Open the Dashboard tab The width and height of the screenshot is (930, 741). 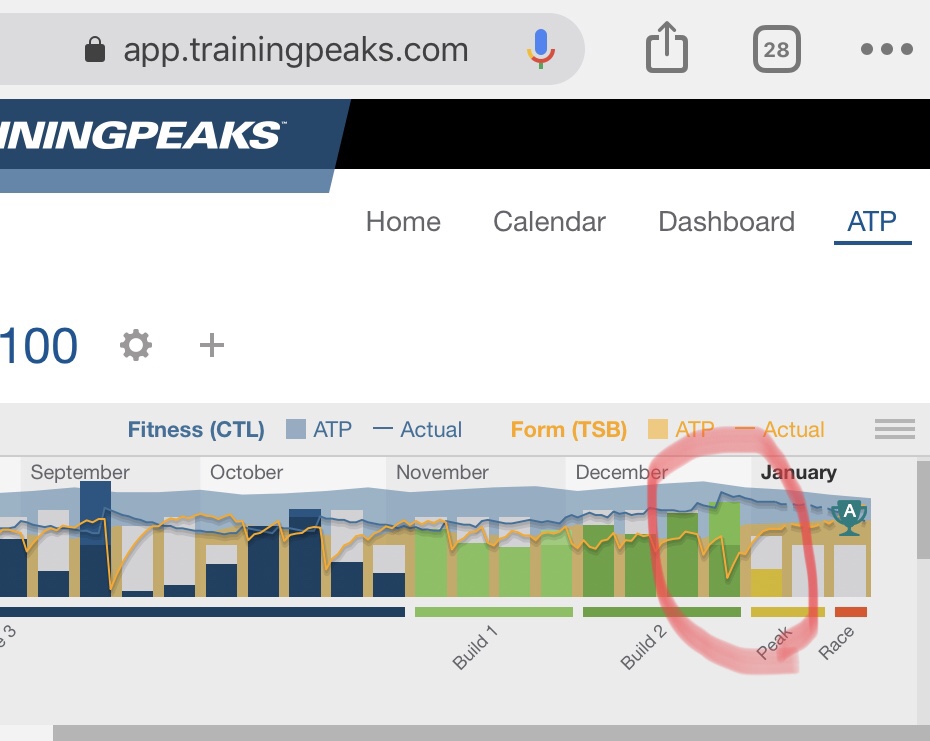tap(726, 222)
